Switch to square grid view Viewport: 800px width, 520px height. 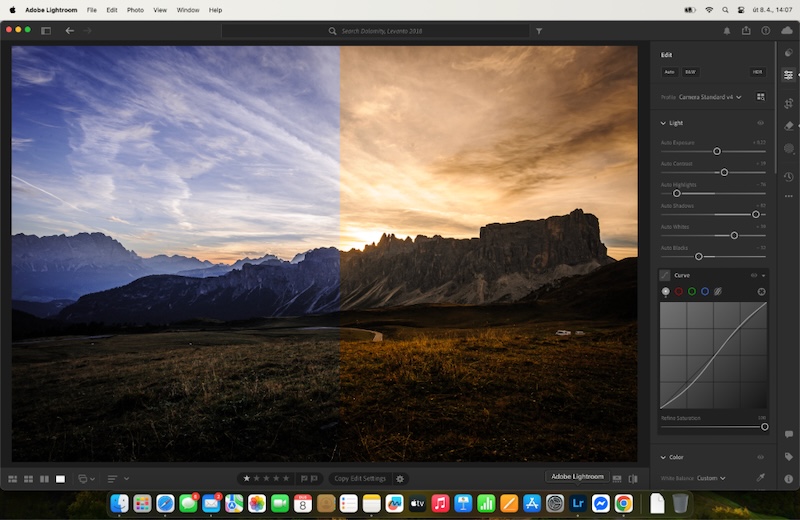tap(29, 479)
